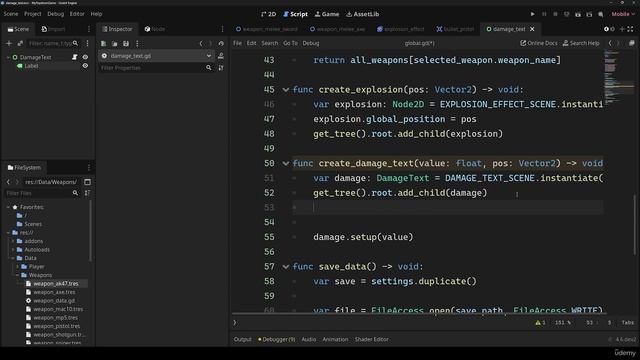Save current resource in Inspector
Image resolution: width=640 pixels, height=360 pixels.
click(x=126, y=43)
